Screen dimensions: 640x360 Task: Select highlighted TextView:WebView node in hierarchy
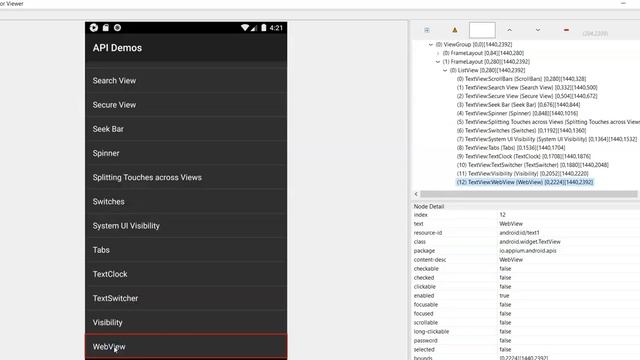pos(525,182)
